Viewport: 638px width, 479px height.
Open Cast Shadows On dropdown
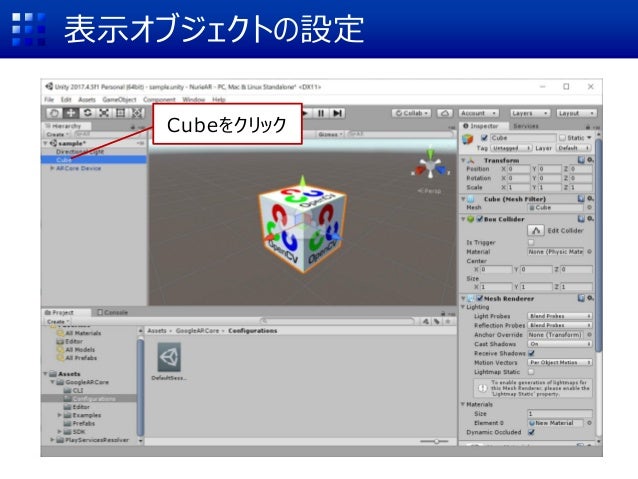click(560, 344)
